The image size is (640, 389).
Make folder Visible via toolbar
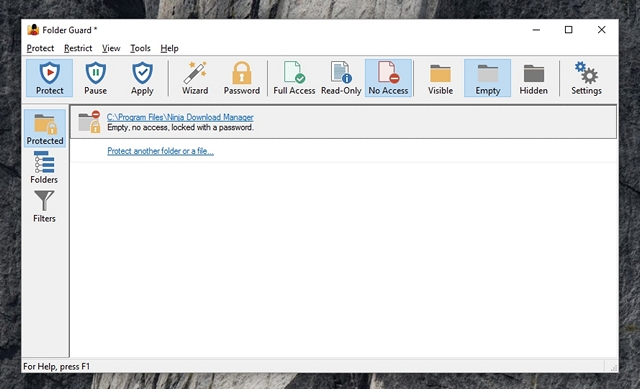tap(440, 78)
